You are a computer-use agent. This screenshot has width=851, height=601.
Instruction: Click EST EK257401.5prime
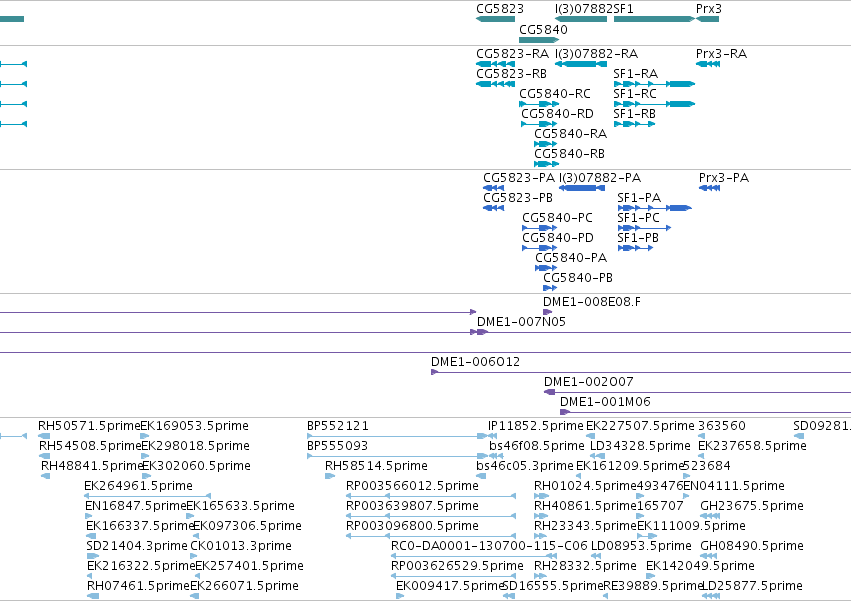(199, 577)
